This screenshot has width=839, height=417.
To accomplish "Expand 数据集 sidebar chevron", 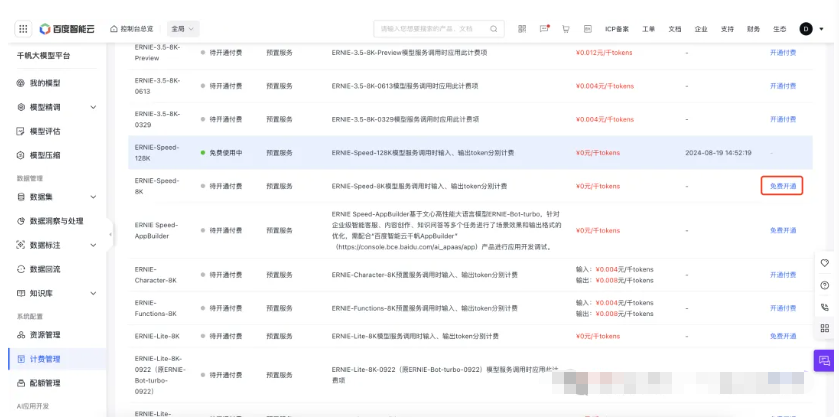I will pyautogui.click(x=93, y=197).
